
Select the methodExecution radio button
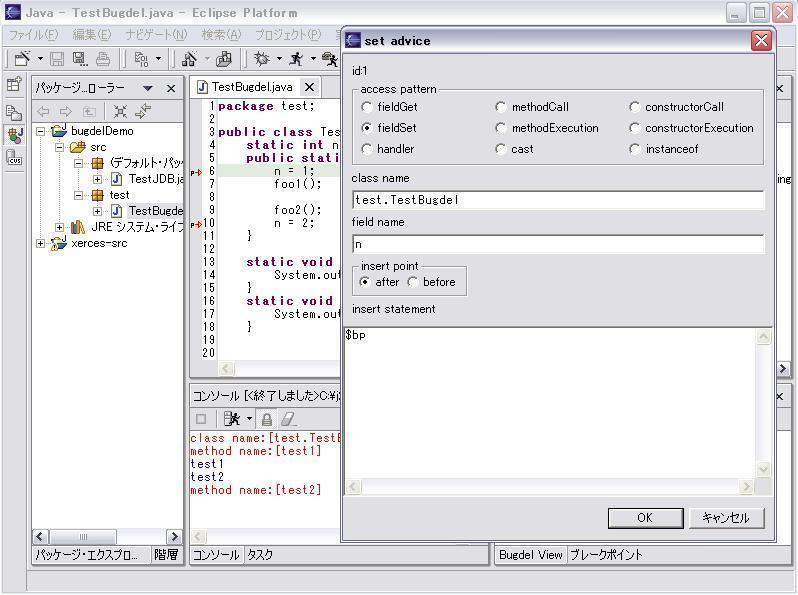[x=501, y=128]
